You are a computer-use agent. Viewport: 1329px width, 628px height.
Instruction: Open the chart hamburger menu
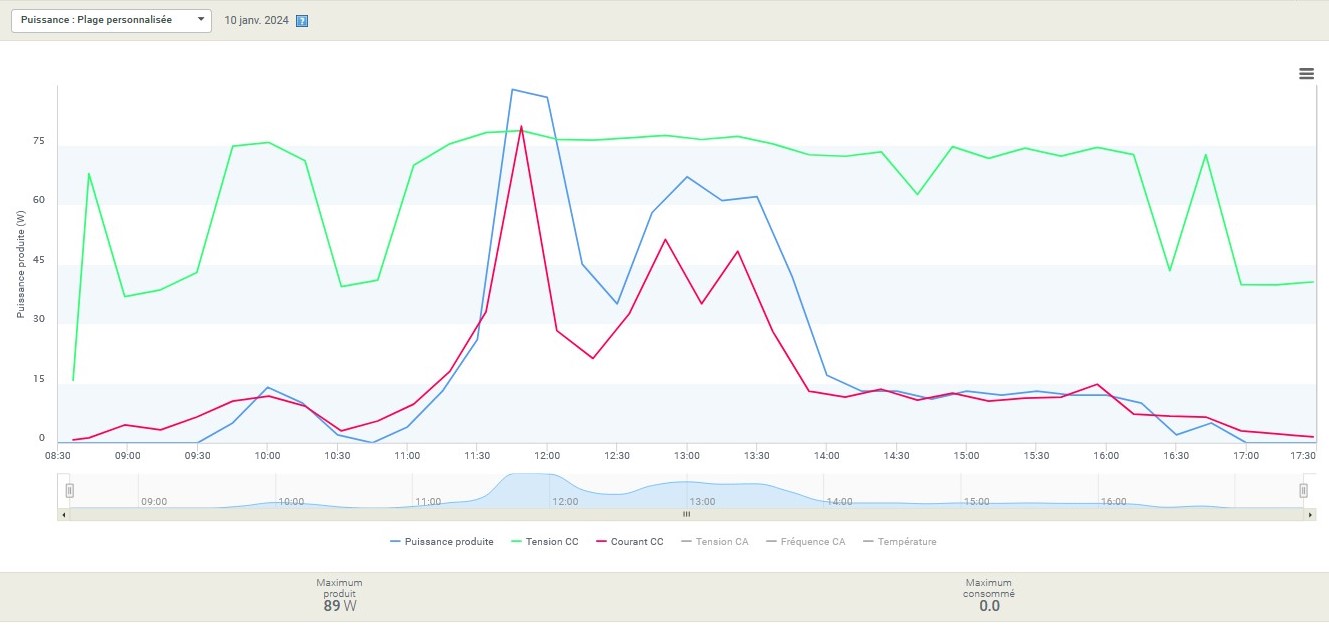1306,73
